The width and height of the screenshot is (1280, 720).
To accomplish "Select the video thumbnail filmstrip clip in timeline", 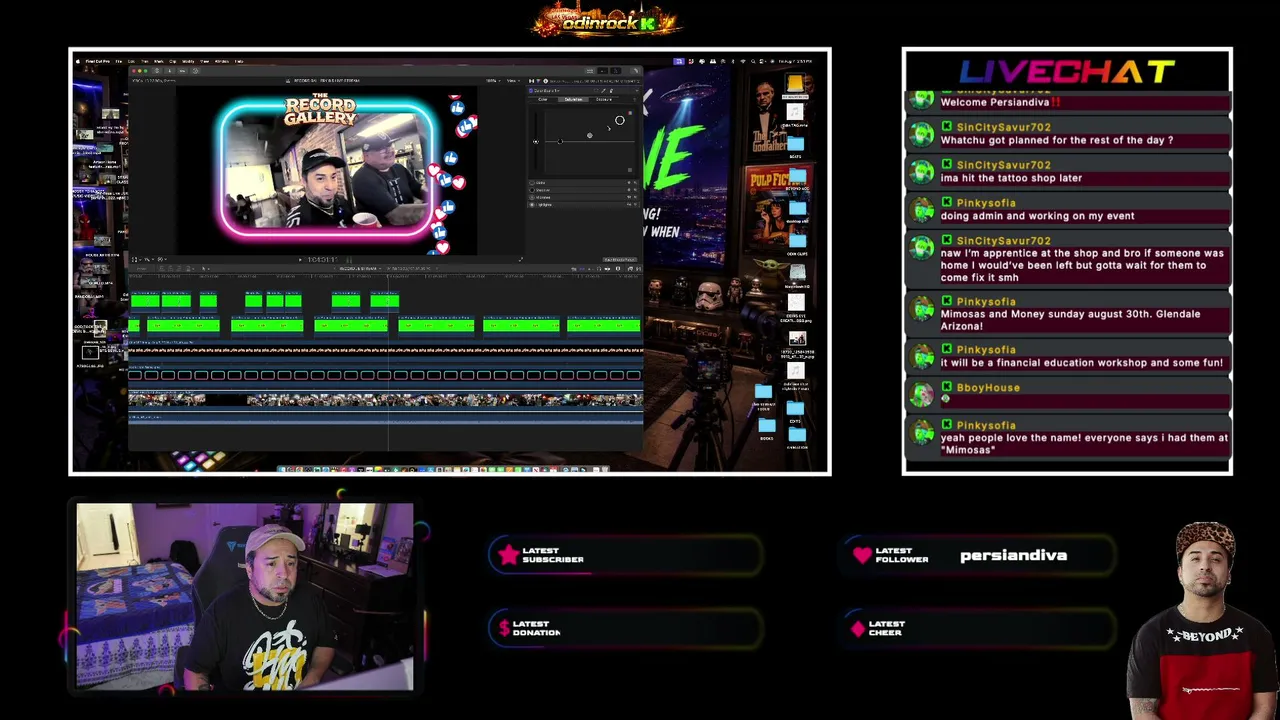I will [385, 399].
